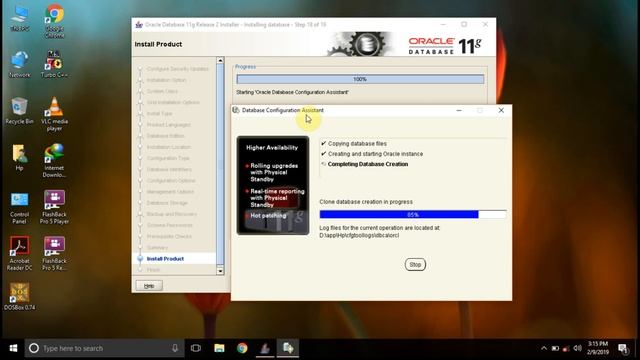
Task: Stop the database creation
Action: [x=415, y=264]
